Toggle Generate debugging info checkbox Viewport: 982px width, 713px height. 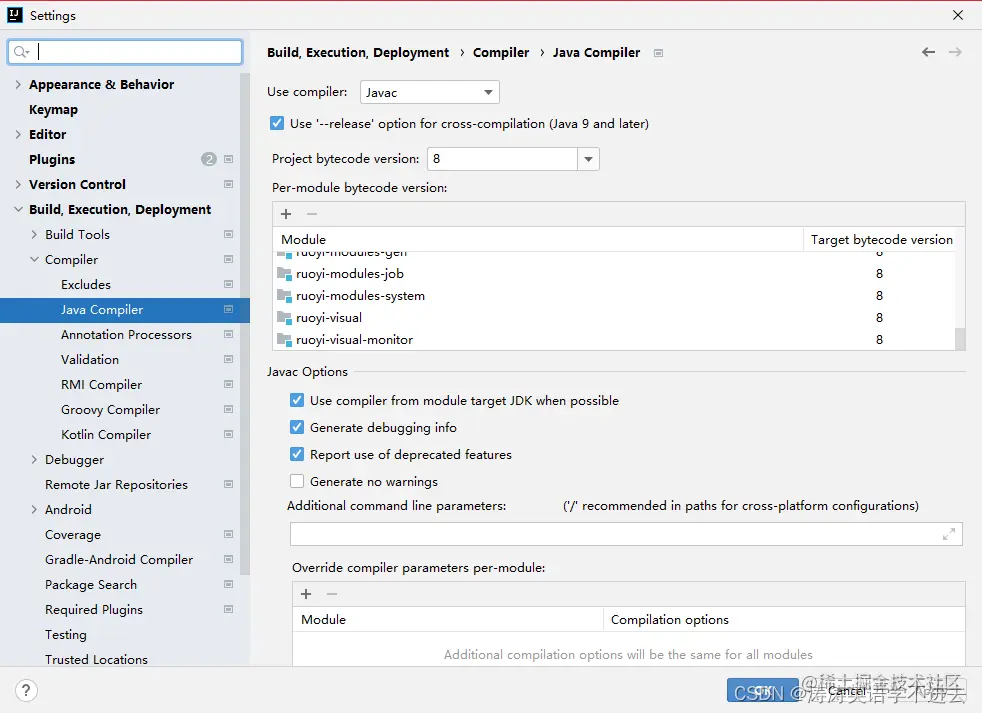[297, 427]
